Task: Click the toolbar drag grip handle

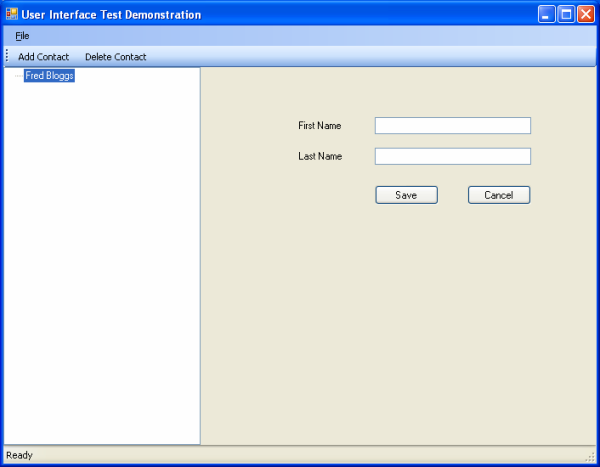Action: tap(7, 56)
